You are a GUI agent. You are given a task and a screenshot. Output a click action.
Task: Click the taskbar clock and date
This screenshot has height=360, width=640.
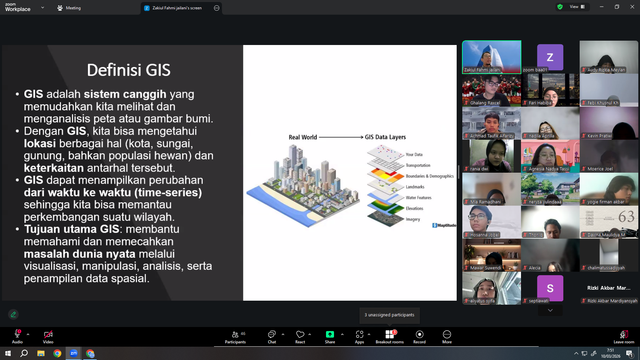pyautogui.click(x=611, y=353)
